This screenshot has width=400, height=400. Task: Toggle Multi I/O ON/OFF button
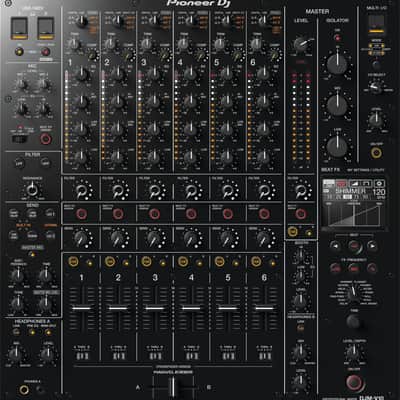pos(376,153)
